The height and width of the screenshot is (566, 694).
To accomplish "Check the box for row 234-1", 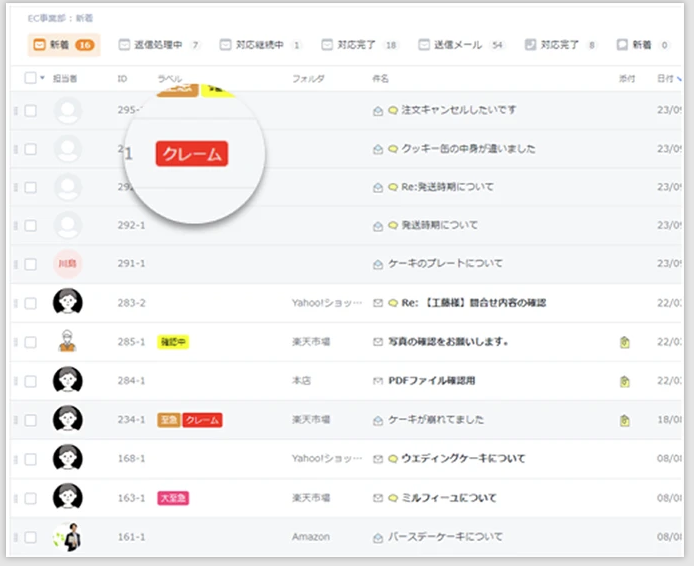I will click(x=30, y=420).
